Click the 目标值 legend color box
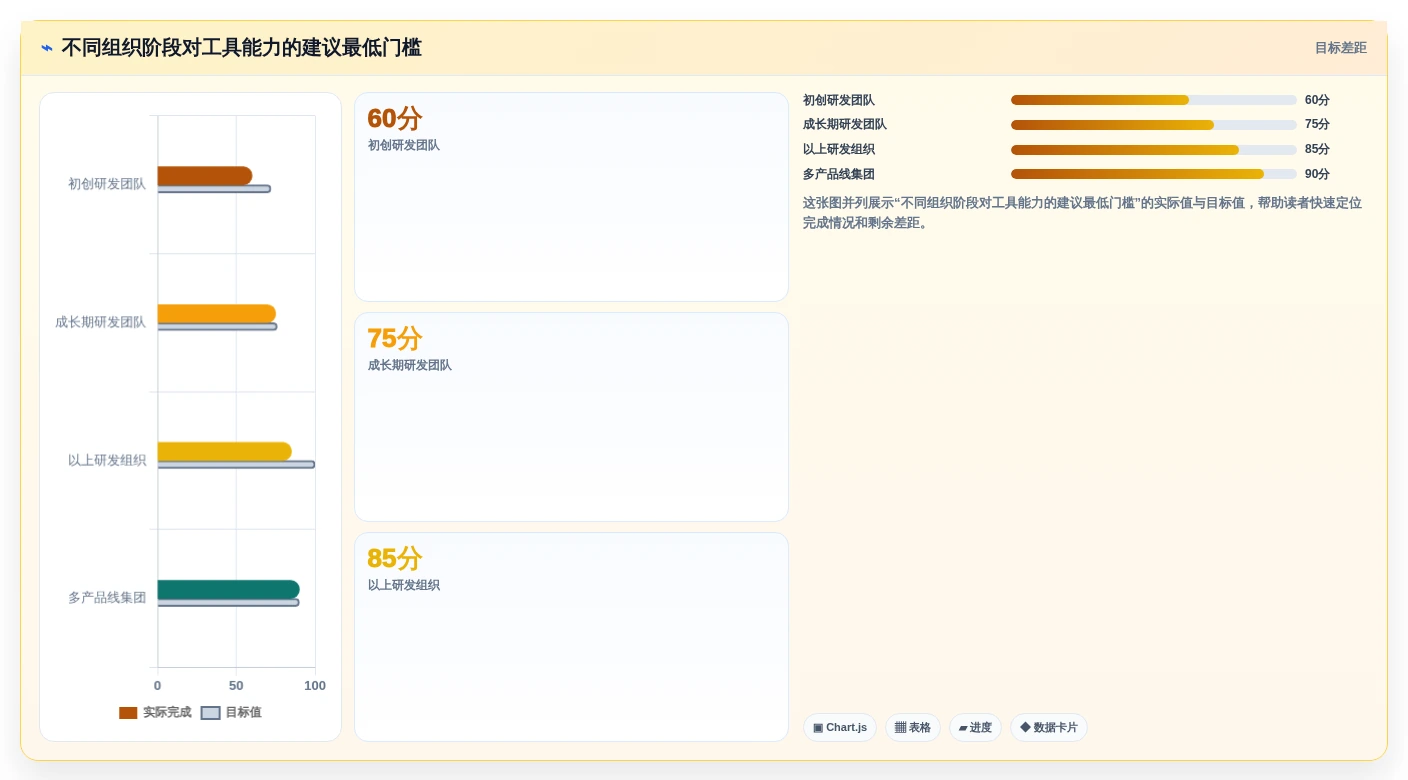The height and width of the screenshot is (780, 1408). tap(210, 713)
